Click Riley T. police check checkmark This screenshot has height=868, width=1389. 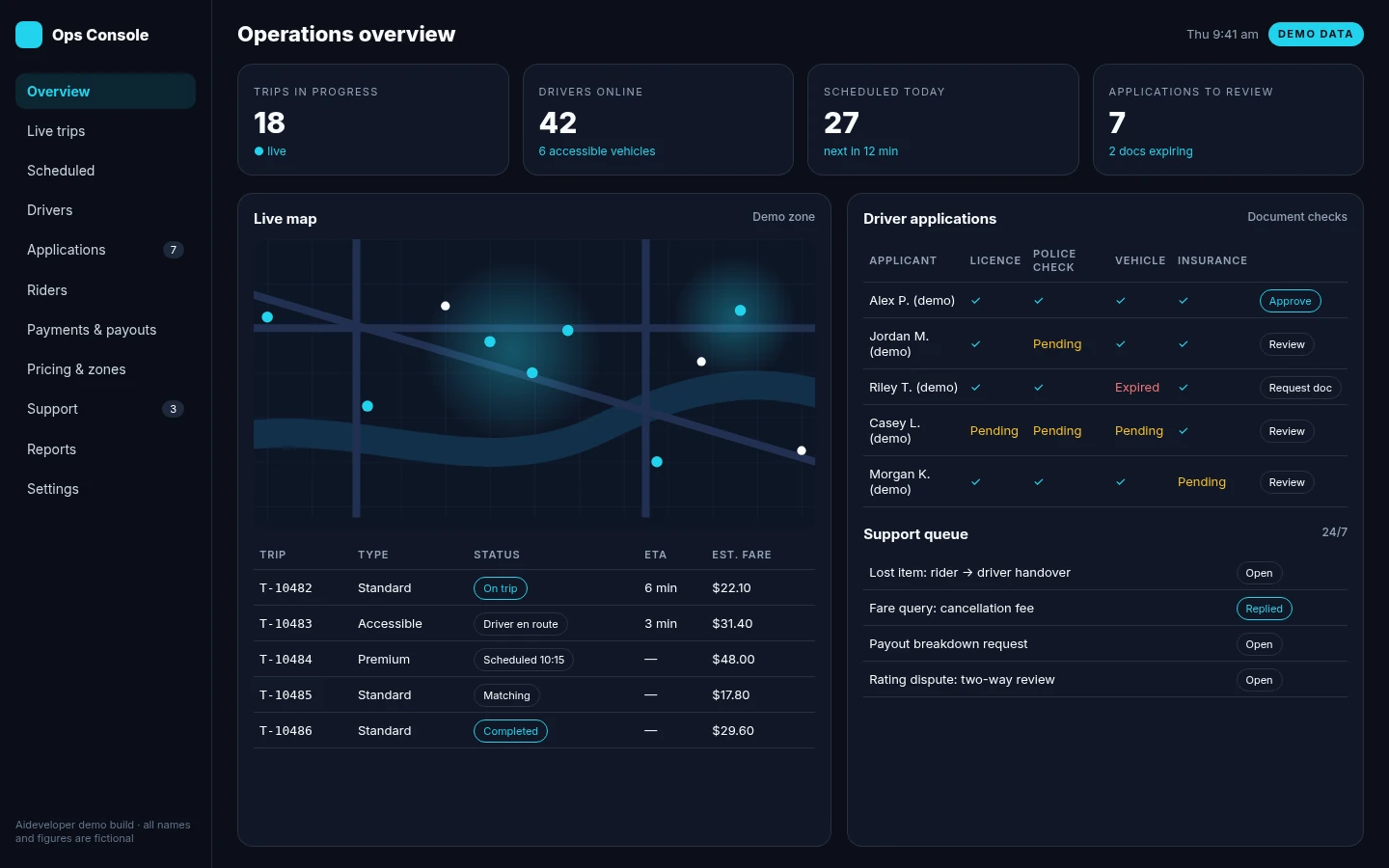pyautogui.click(x=1039, y=388)
